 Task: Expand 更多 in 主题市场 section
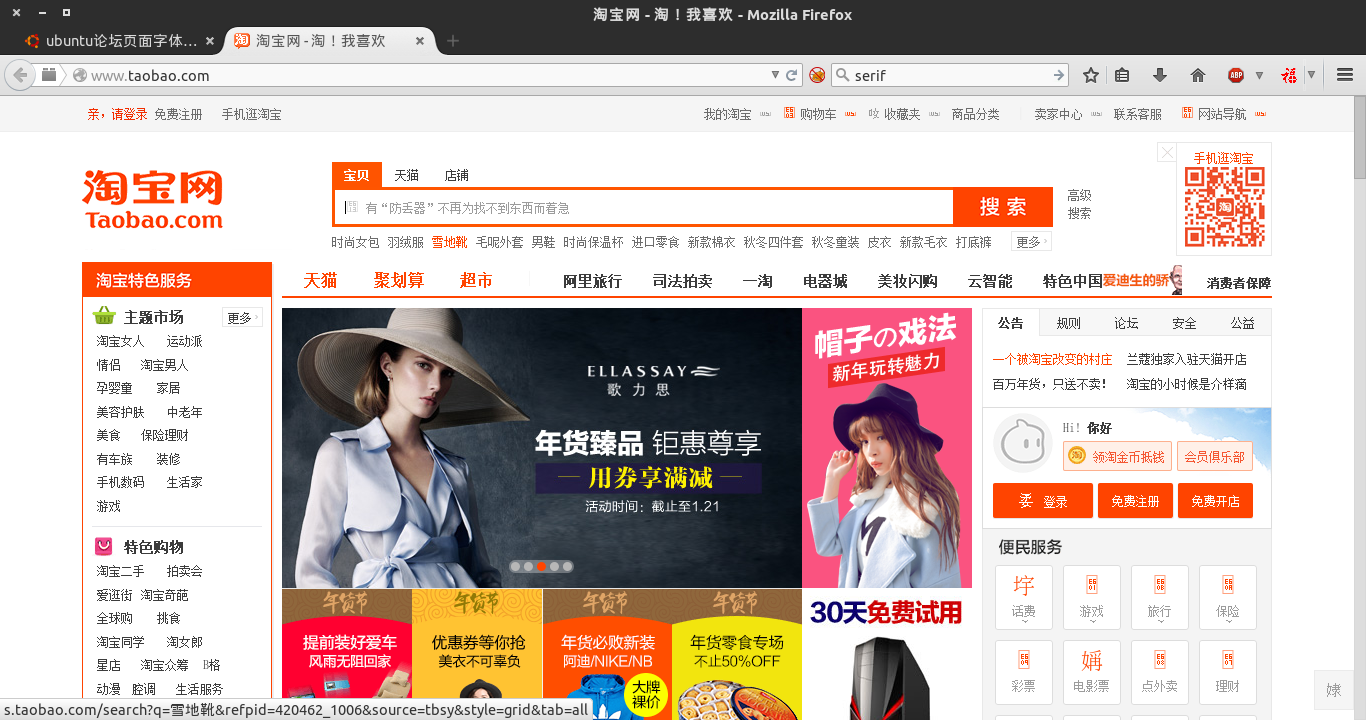[x=243, y=317]
